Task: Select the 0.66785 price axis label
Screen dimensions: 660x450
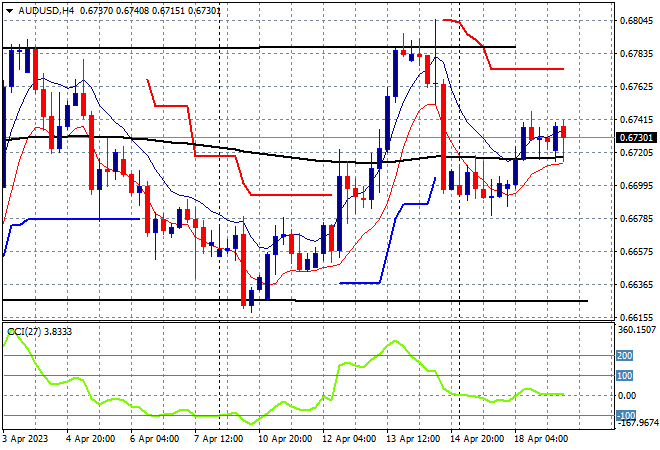Action: click(x=636, y=218)
